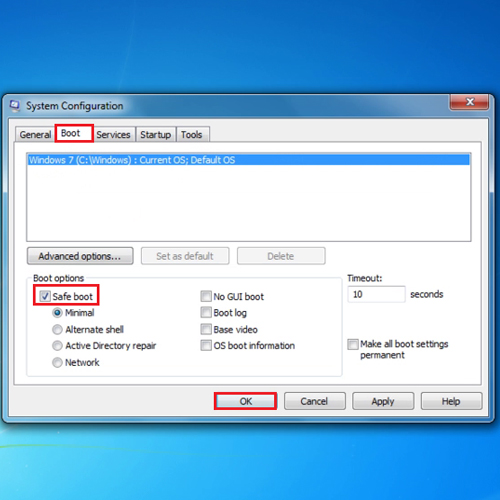Uncheck the Safe boot checkbox
This screenshot has height=500, width=500.
point(44,296)
